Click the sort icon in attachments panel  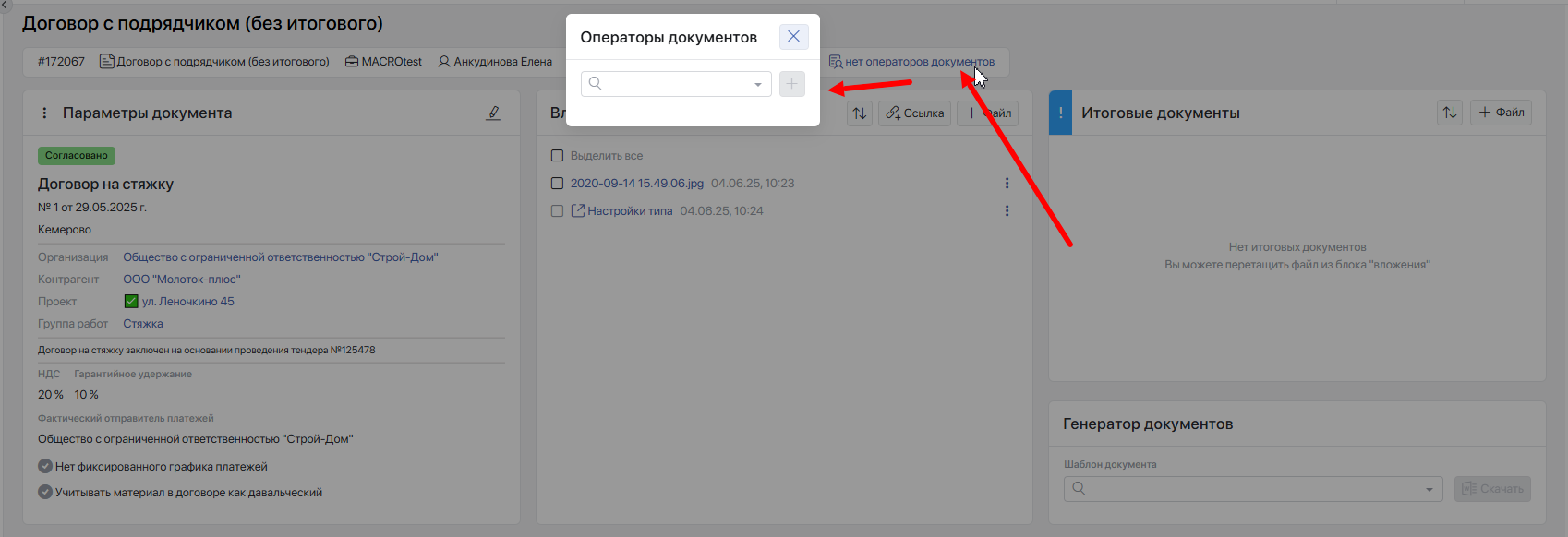[x=860, y=113]
